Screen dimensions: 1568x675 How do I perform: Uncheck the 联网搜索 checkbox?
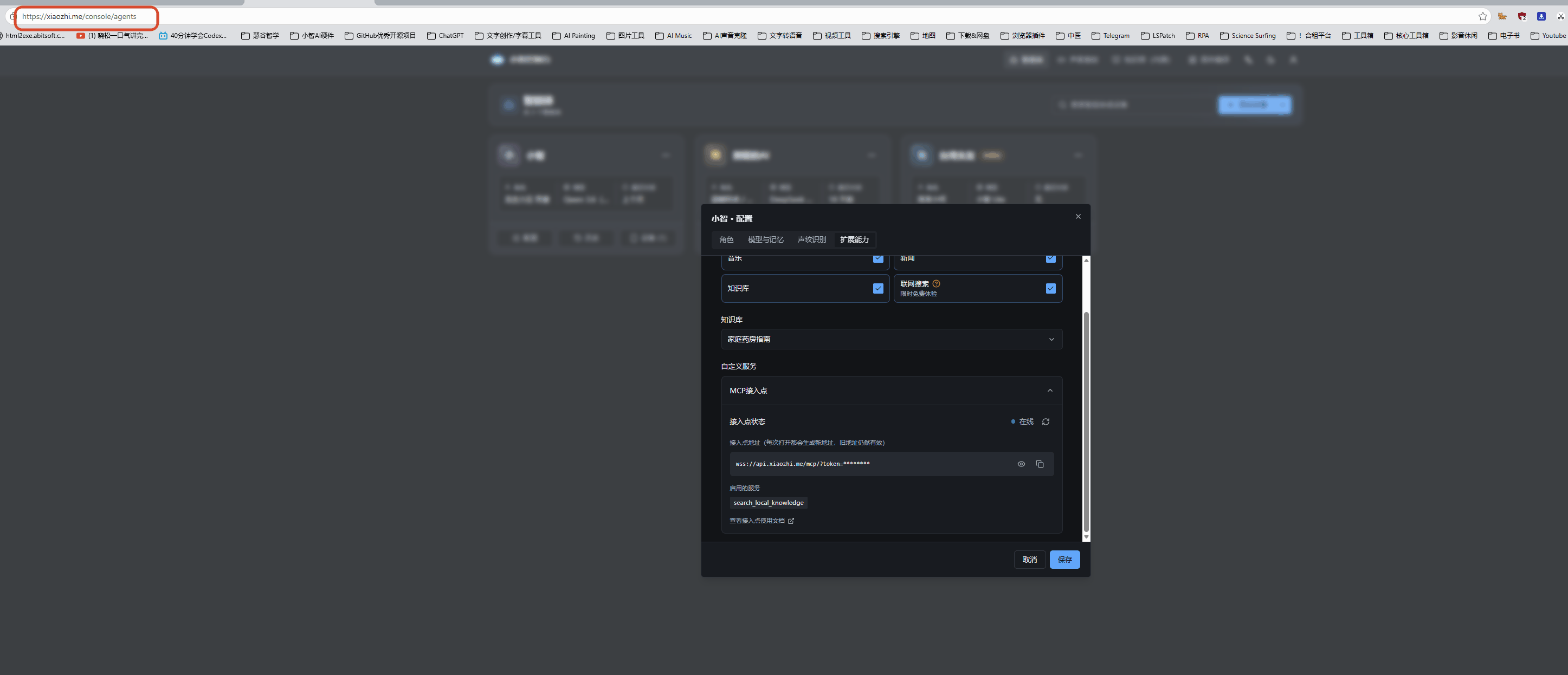click(1050, 288)
